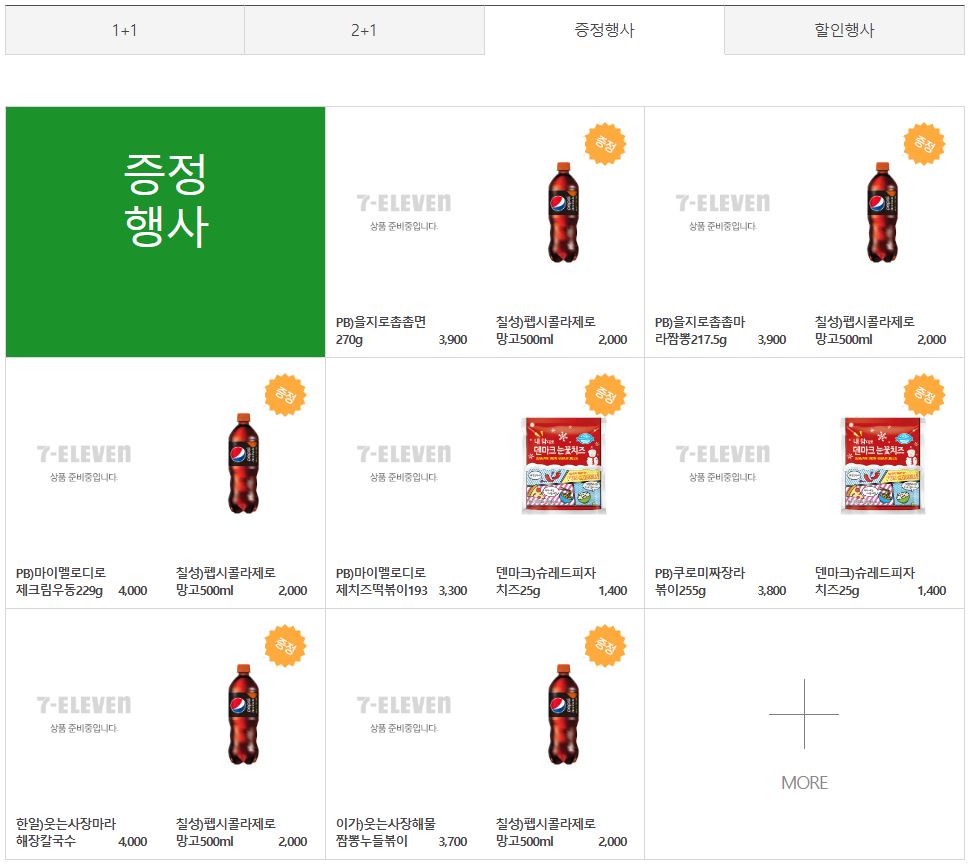Open the 할인행사 tab
The width and height of the screenshot is (969, 867).
(845, 30)
